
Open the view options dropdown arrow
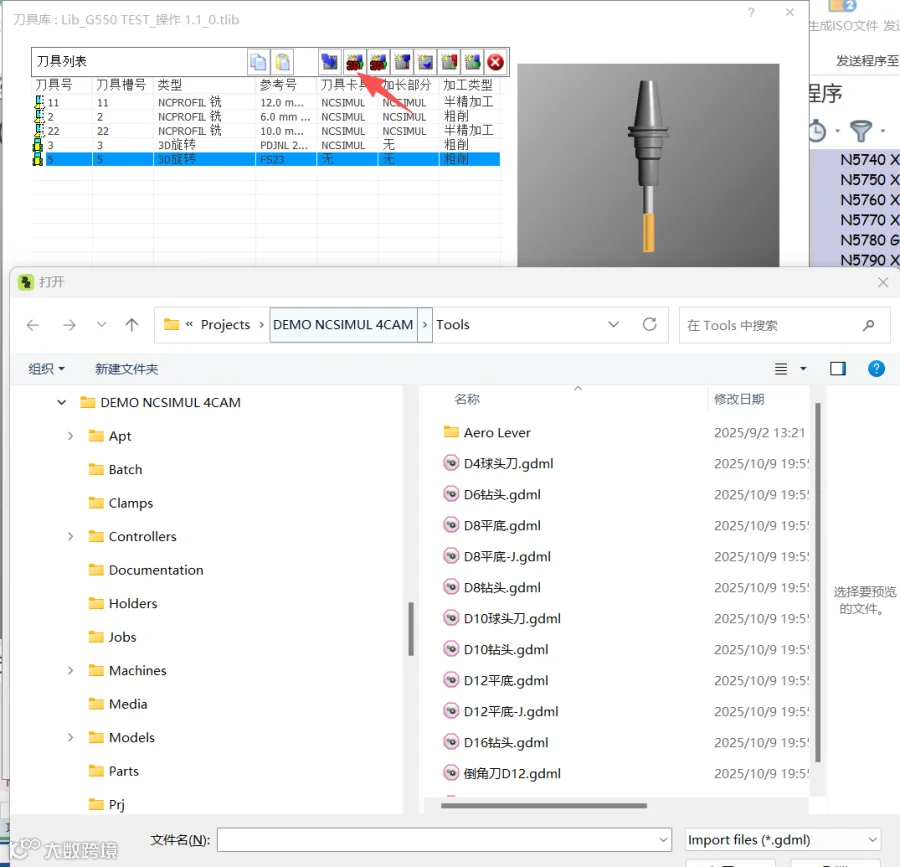click(x=803, y=369)
